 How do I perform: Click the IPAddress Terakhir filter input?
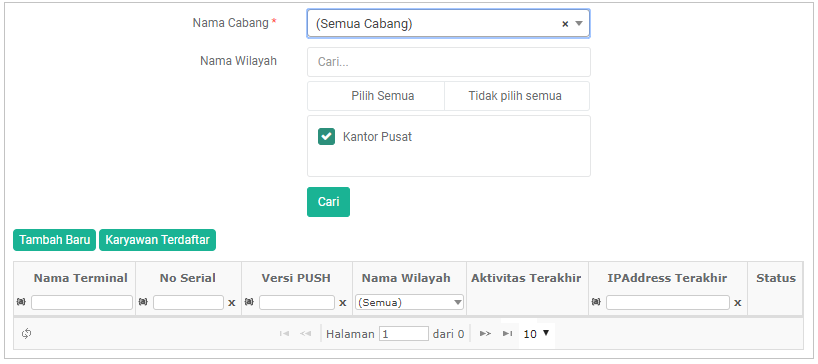click(668, 302)
